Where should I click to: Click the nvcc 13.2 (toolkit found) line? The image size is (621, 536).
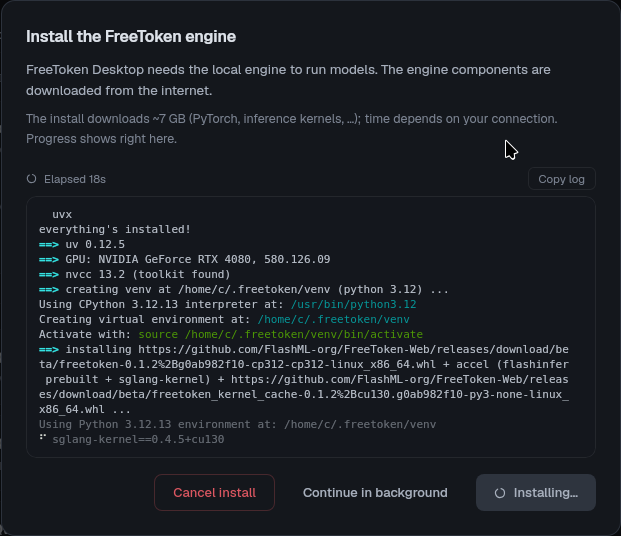click(x=148, y=275)
